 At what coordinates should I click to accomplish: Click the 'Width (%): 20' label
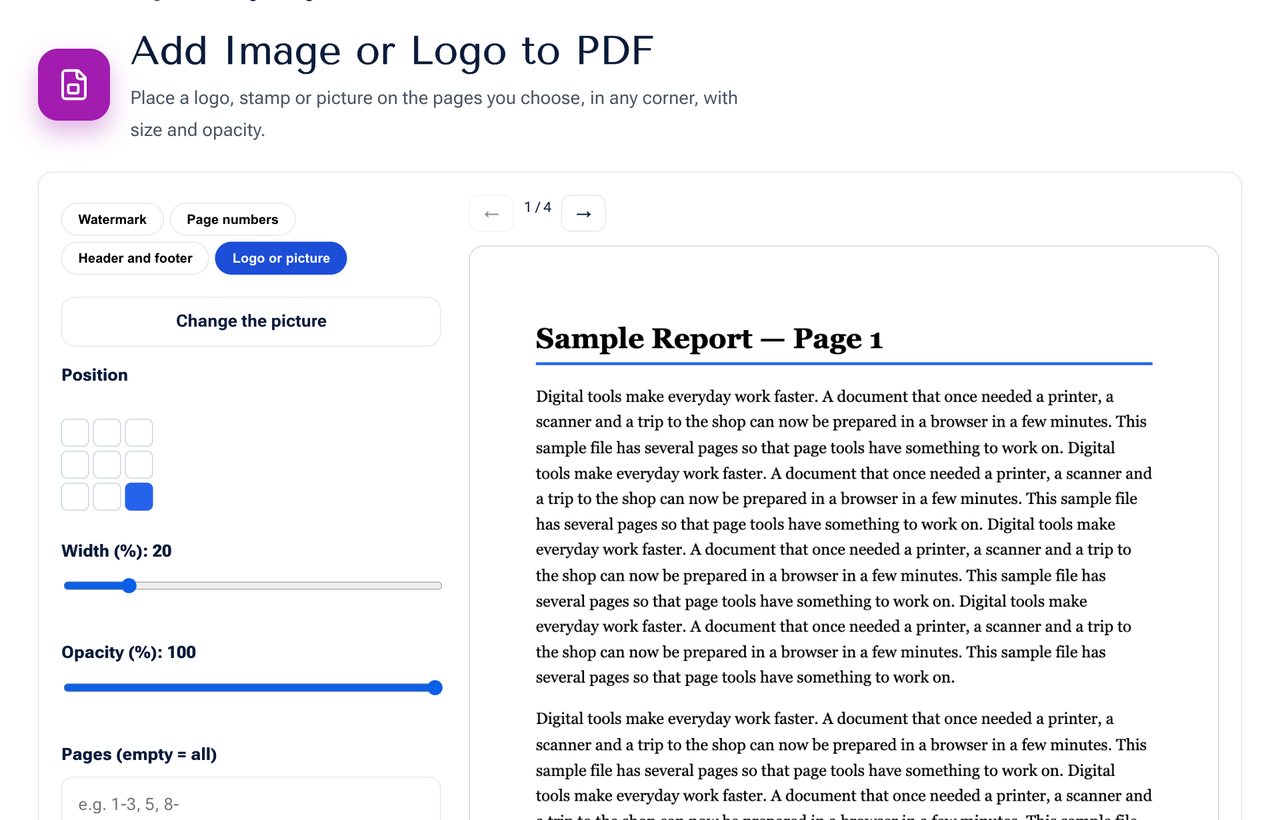pos(116,551)
